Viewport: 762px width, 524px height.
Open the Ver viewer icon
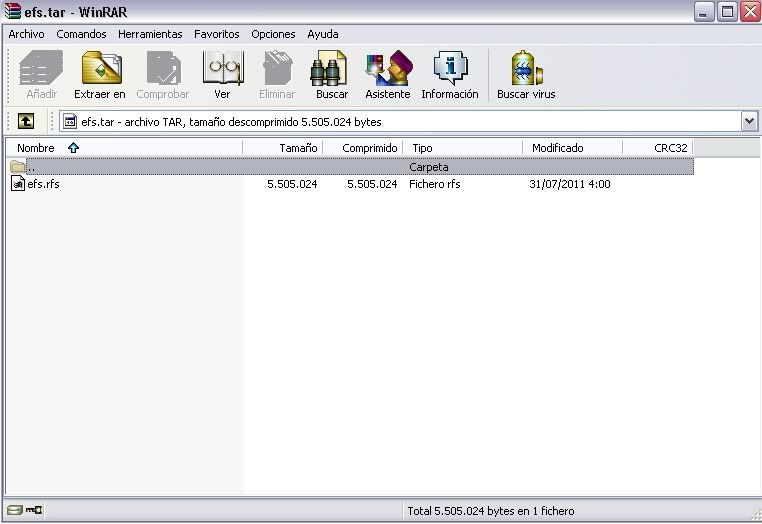point(223,69)
